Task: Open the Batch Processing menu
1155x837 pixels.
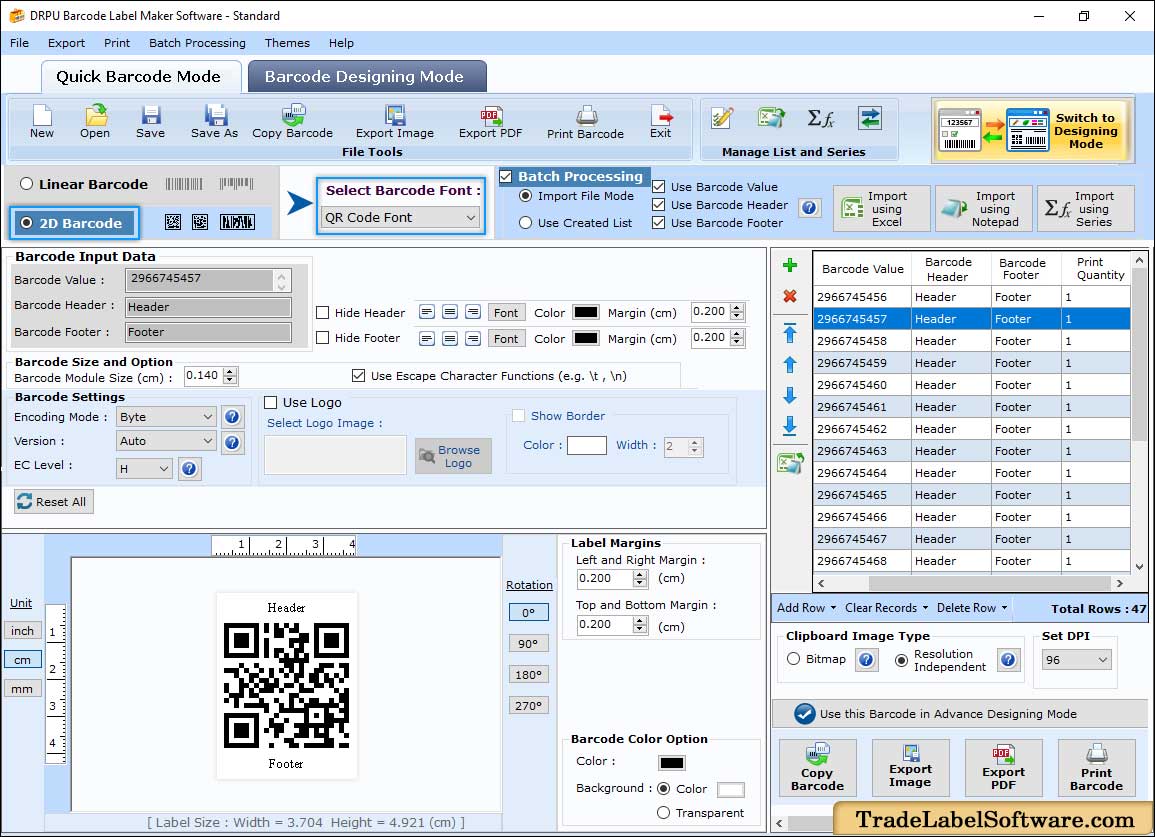Action: point(197,43)
